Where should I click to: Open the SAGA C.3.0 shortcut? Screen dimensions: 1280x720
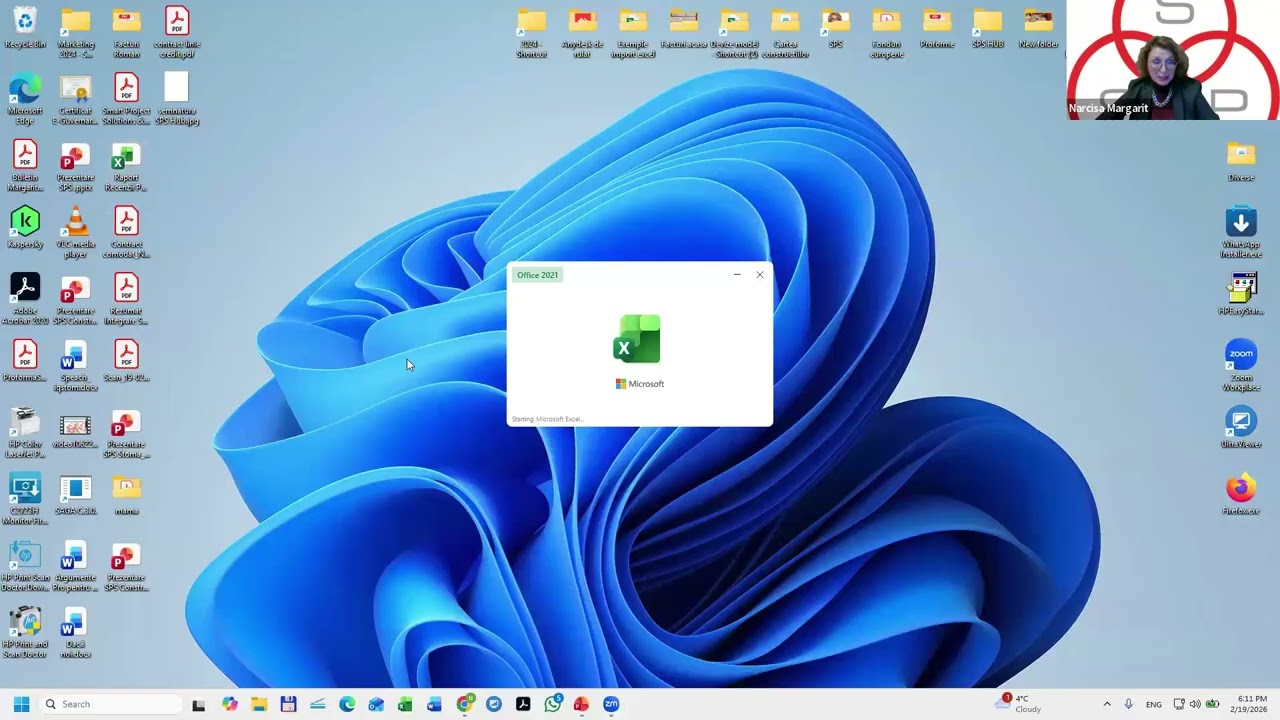pyautogui.click(x=75, y=494)
